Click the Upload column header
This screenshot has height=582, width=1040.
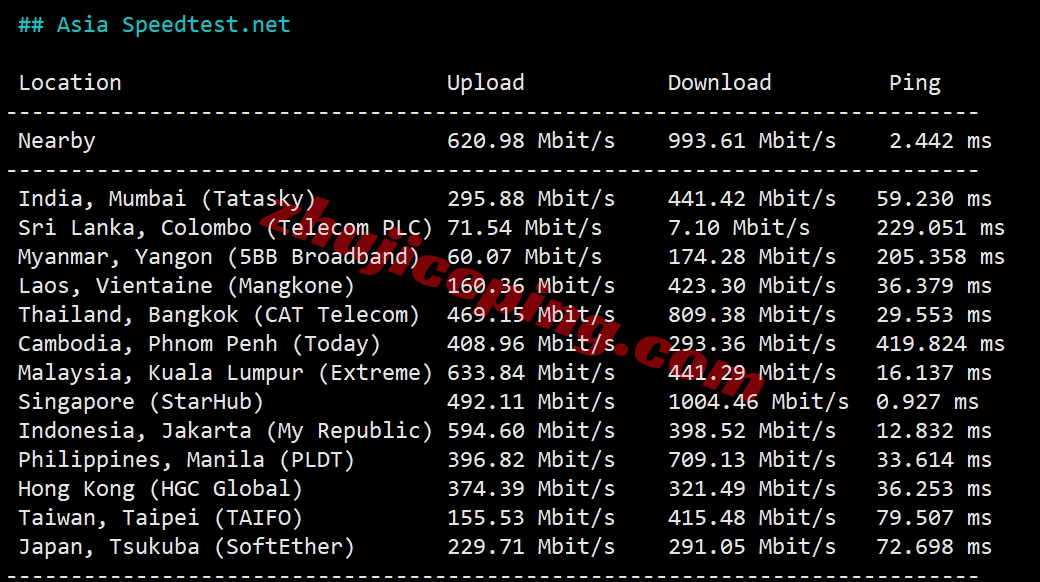tap(485, 83)
